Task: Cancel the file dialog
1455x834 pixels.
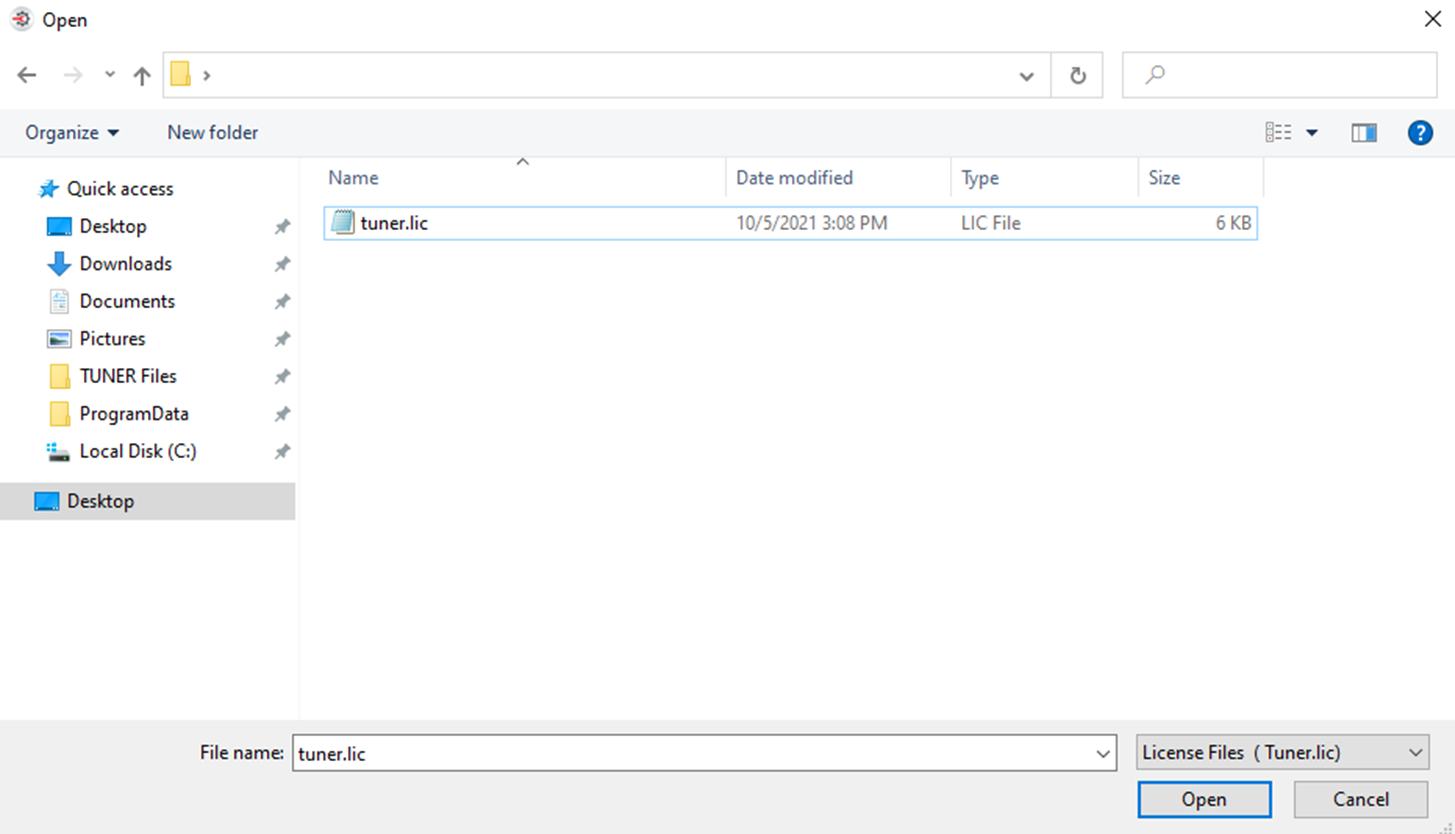Action: (1360, 799)
